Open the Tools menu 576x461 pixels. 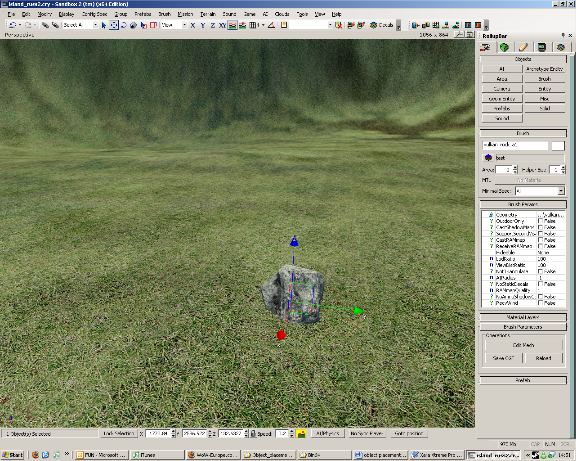(302, 14)
